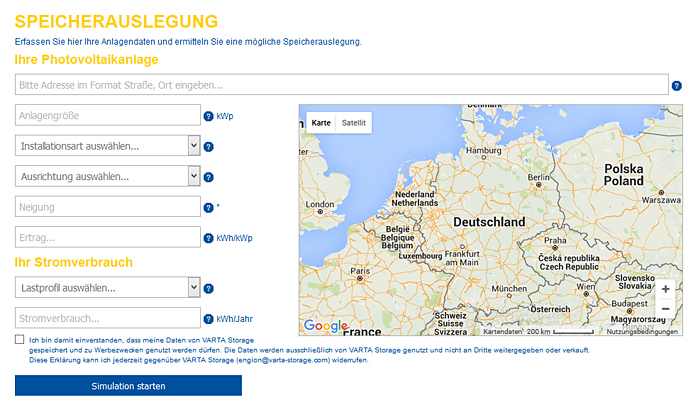Click help icon beside Neigung field
This screenshot has width=698, height=412.
pyautogui.click(x=208, y=207)
